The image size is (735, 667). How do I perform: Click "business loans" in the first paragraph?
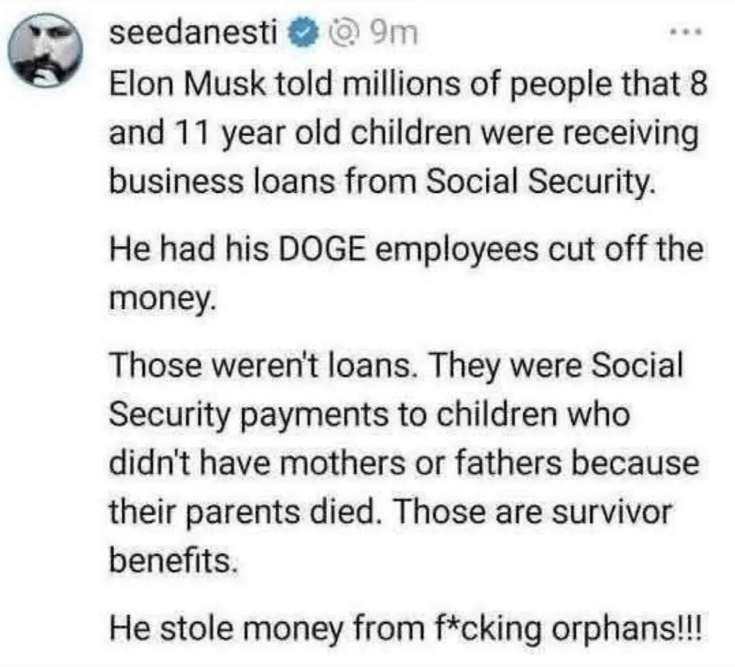(x=222, y=181)
